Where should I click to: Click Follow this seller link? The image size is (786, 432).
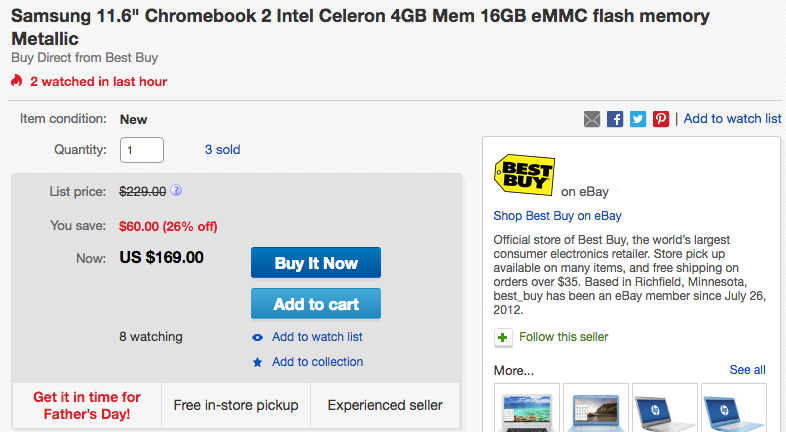[564, 337]
